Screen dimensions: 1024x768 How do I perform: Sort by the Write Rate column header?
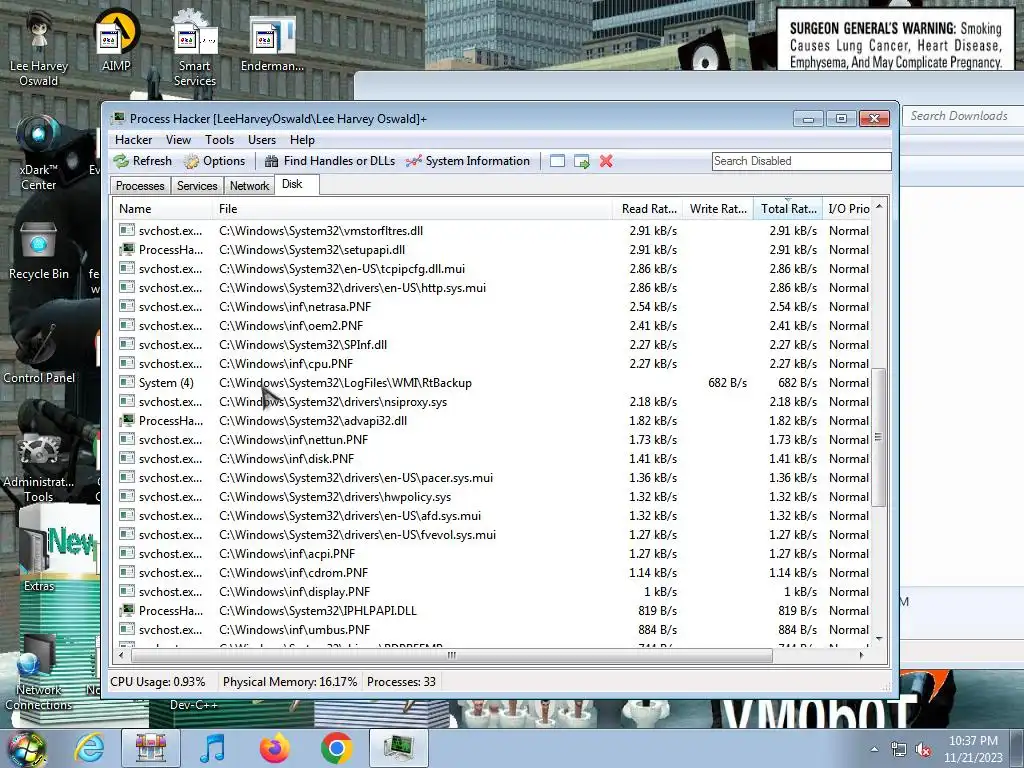click(718, 209)
